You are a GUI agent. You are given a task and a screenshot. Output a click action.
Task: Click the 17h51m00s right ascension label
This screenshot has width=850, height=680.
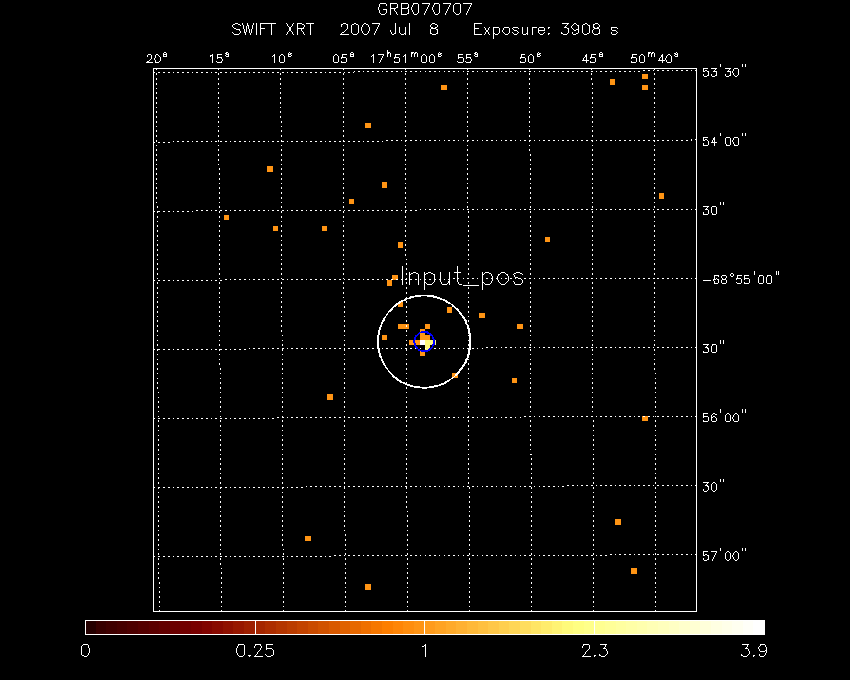point(407,58)
